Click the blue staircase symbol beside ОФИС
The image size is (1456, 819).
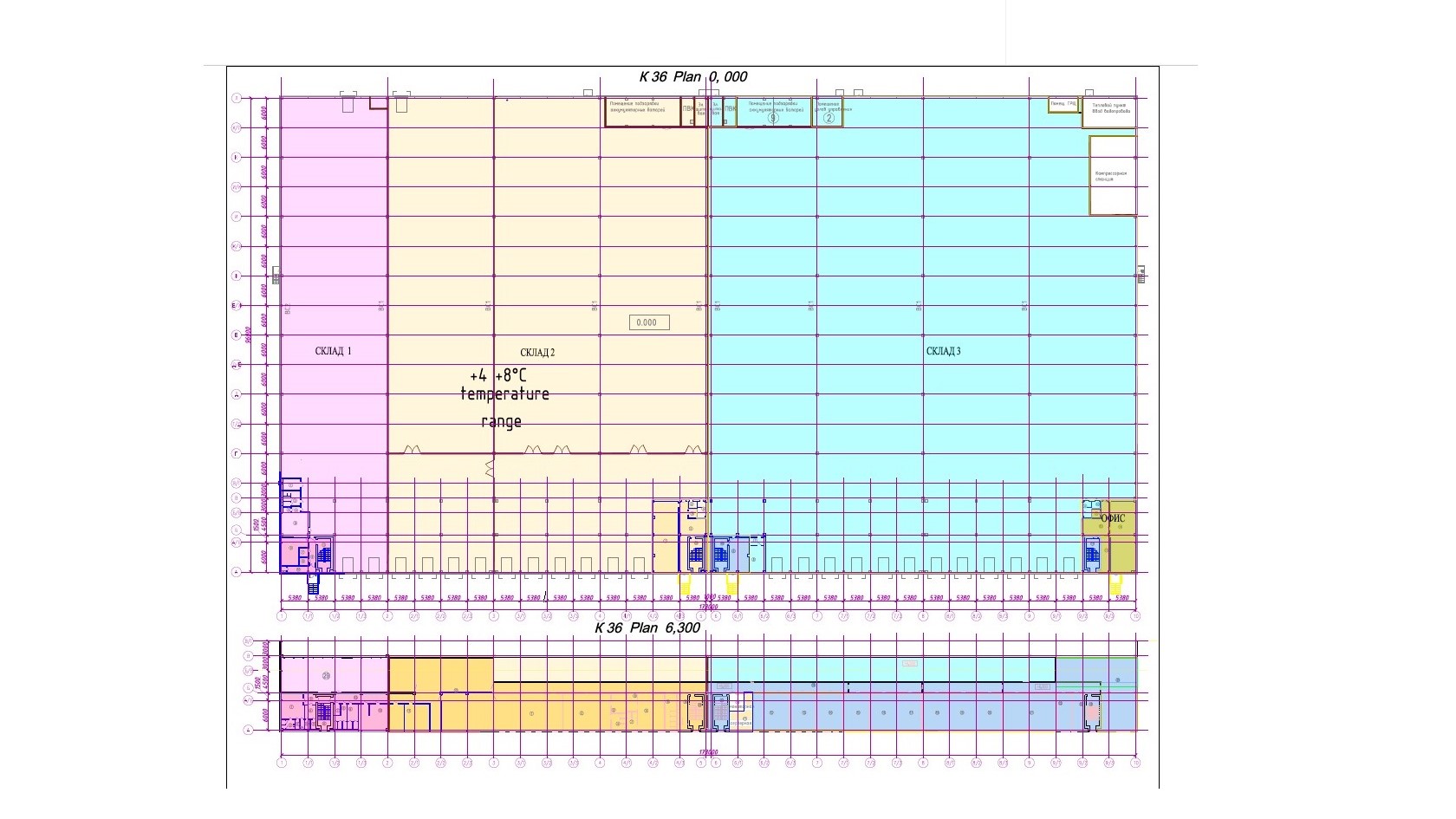click(x=1091, y=555)
